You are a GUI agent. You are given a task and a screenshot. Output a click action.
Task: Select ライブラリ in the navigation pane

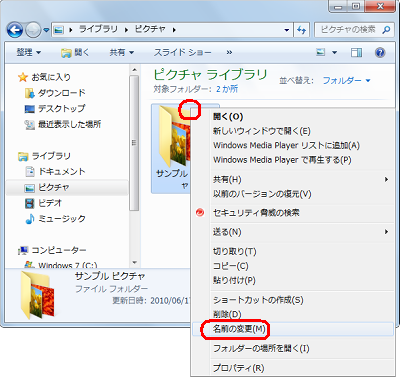pos(51,156)
